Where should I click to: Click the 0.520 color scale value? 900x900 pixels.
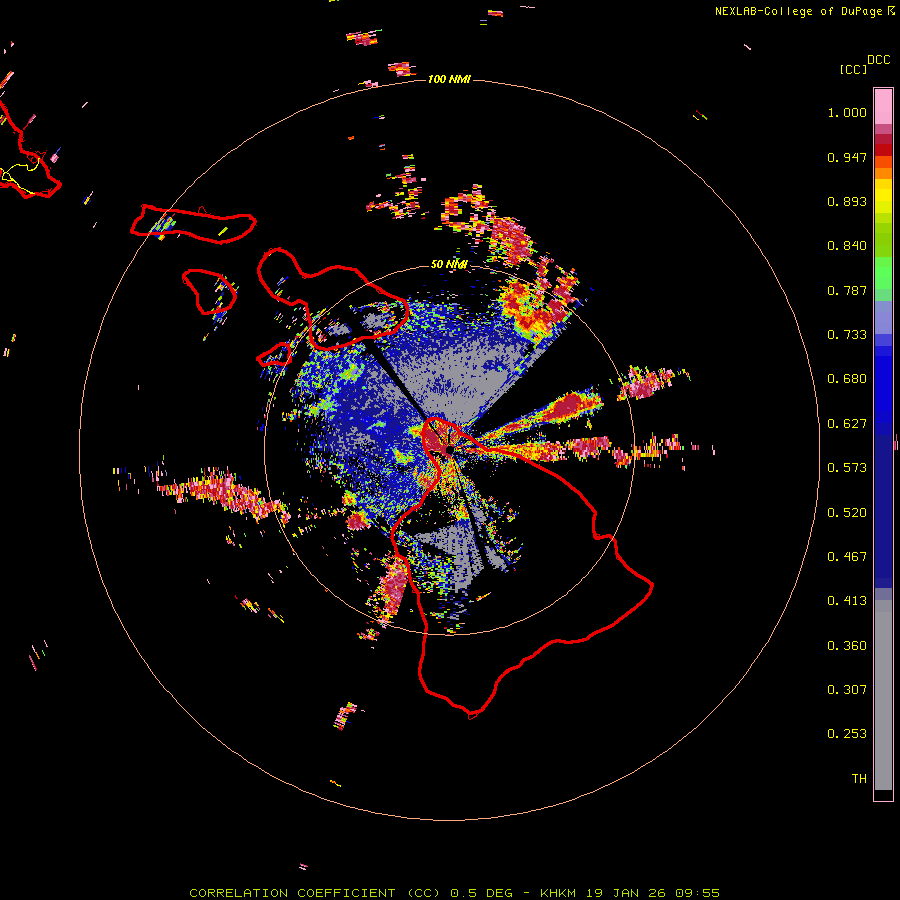tap(847, 513)
